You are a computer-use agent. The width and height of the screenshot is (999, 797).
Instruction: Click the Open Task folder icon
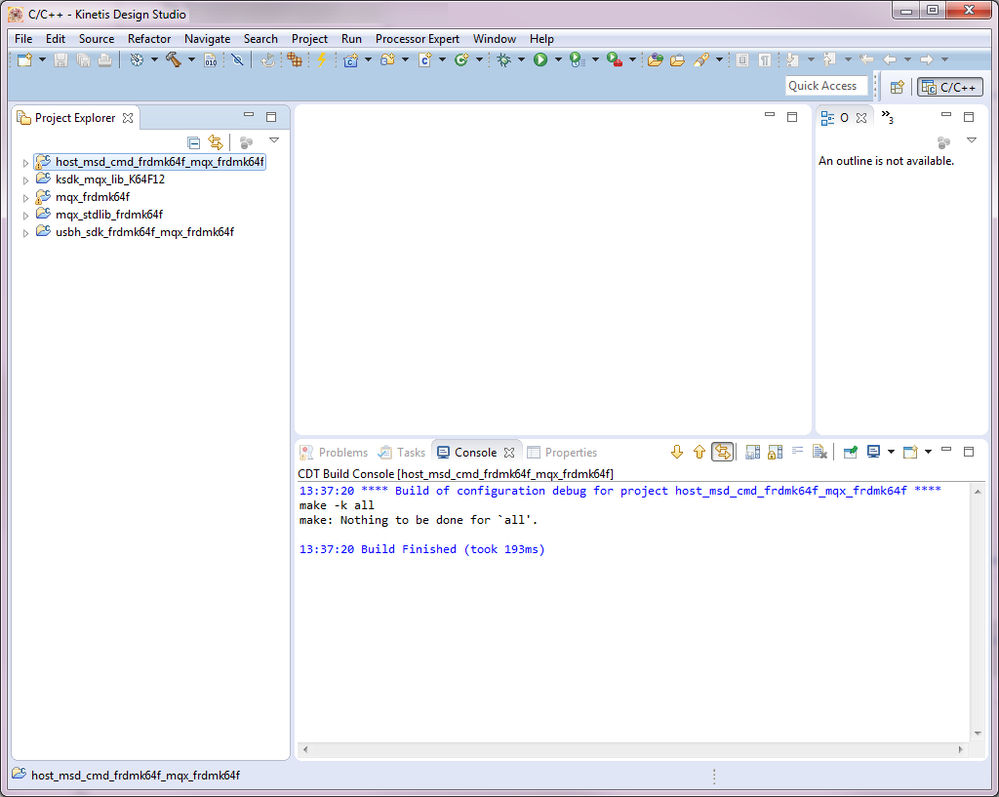point(677,60)
